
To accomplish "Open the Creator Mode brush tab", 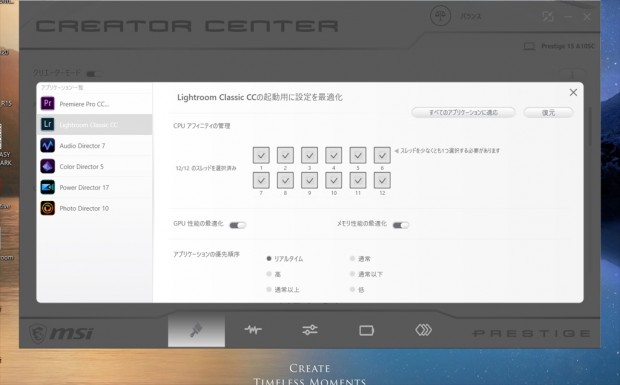I will (196, 330).
